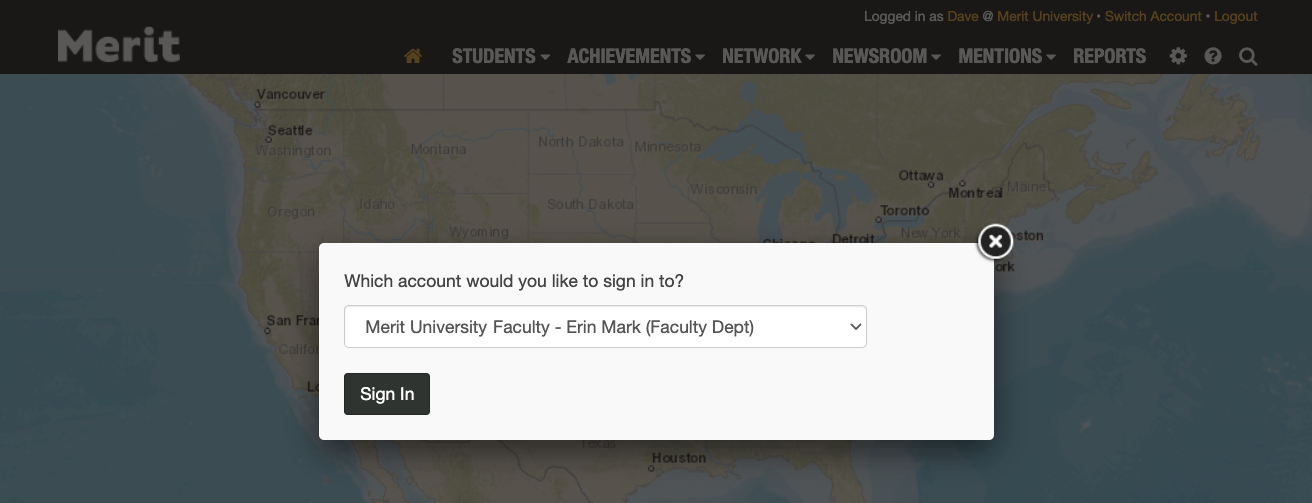Close the account dialog with X icon
The height and width of the screenshot is (503, 1312).
point(994,241)
